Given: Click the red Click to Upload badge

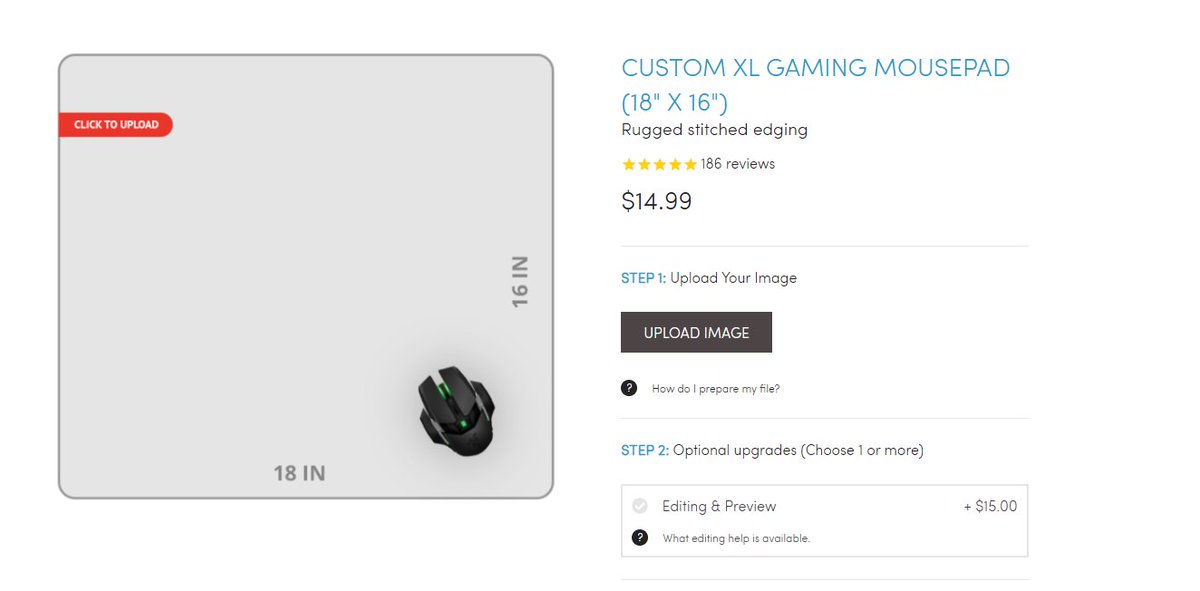Looking at the screenshot, I should [115, 125].
